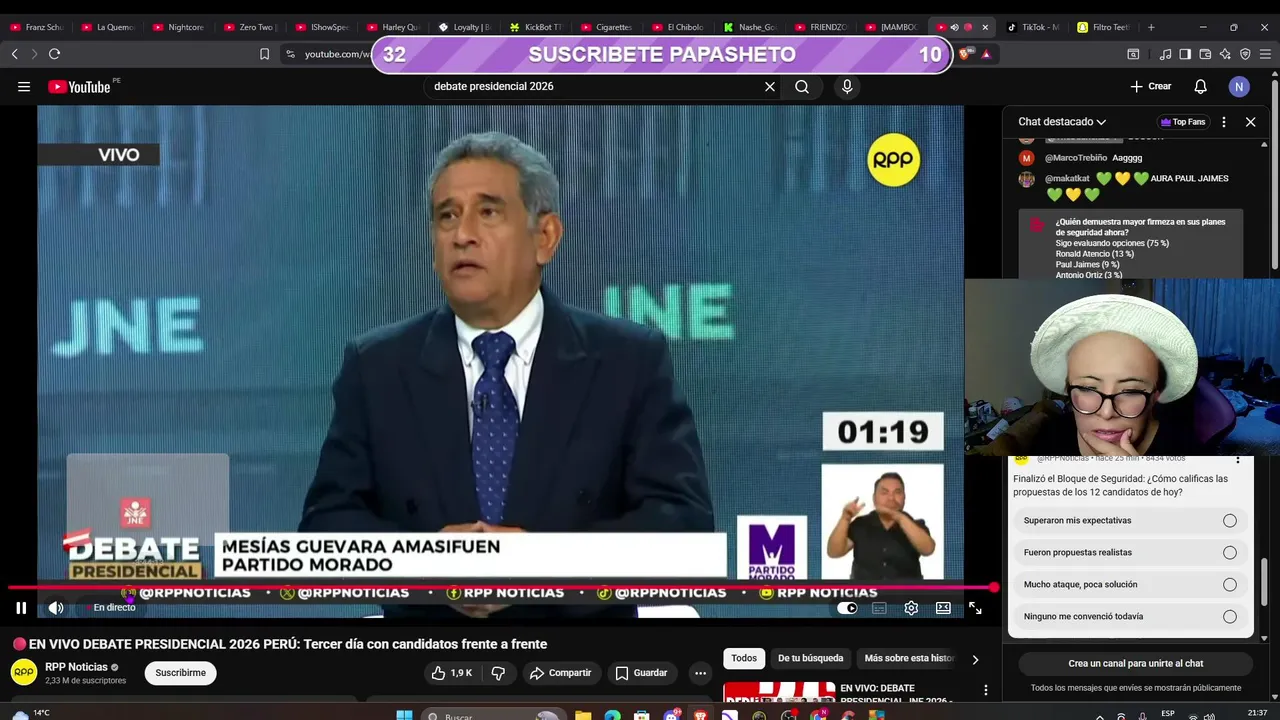This screenshot has width=1280, height=720.
Task: Click the red video progress bar
Action: pyautogui.click(x=500, y=588)
